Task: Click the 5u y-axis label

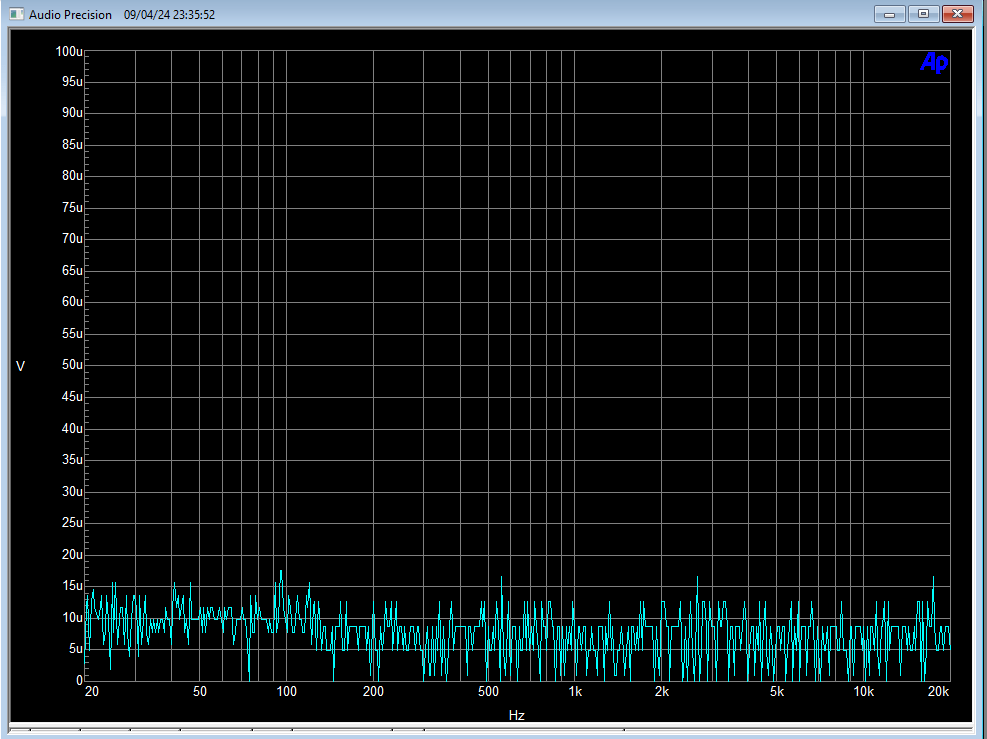Action: 76,648
